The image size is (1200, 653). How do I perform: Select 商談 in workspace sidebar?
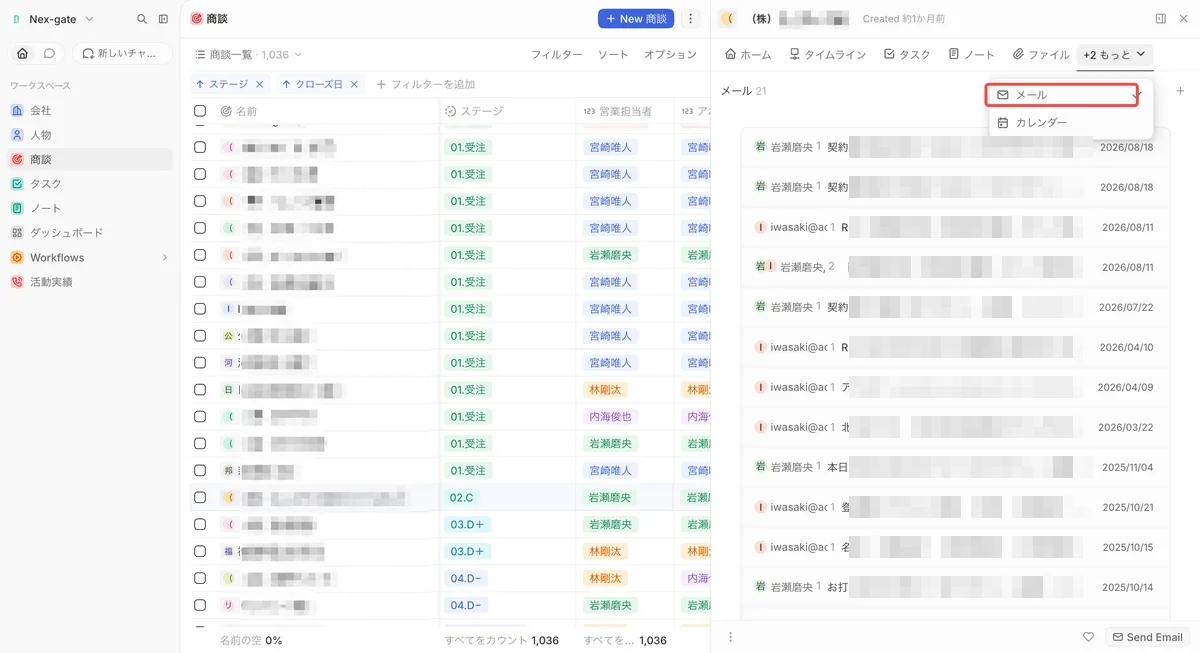coord(90,159)
